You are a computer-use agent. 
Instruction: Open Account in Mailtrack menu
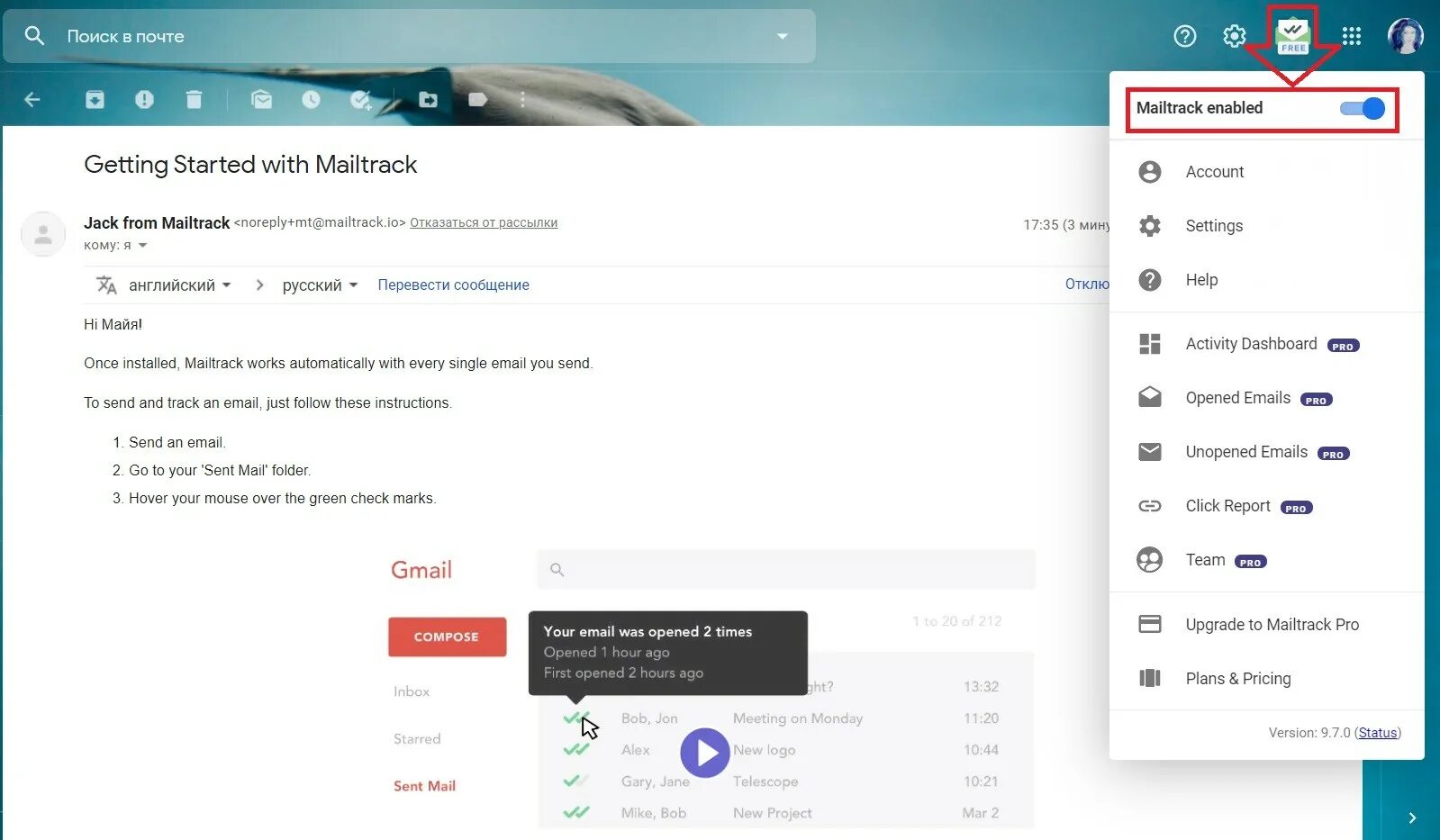tap(1266, 172)
